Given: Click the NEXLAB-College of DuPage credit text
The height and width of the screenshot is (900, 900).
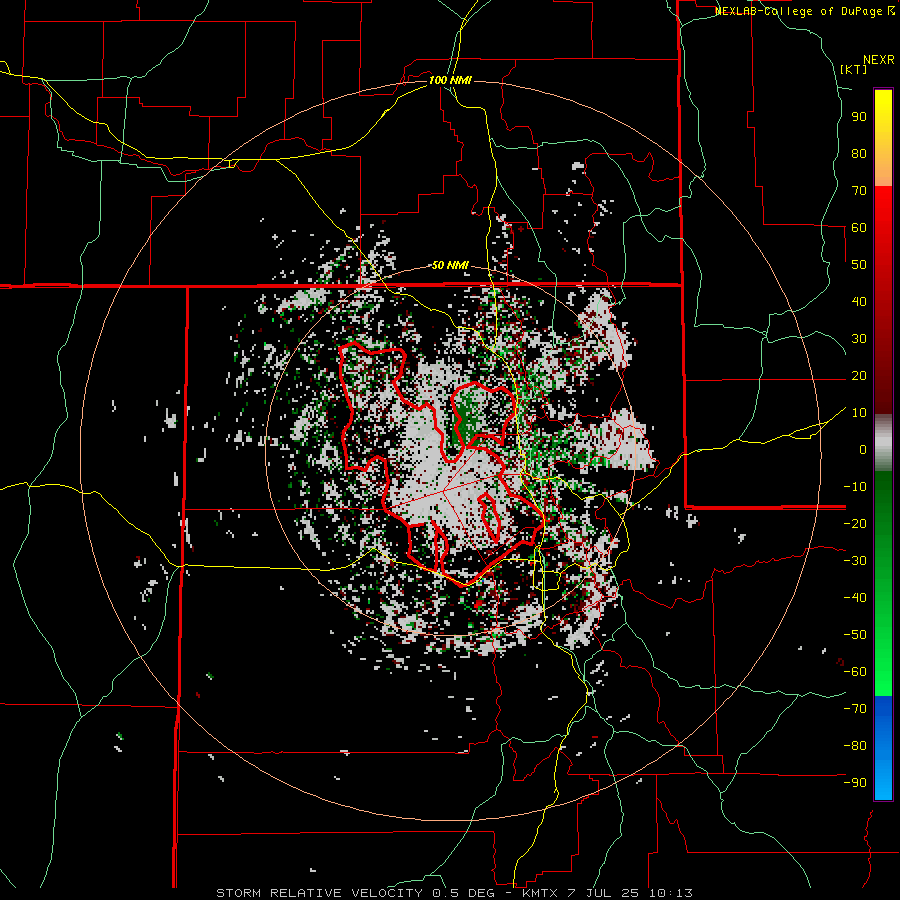Looking at the screenshot, I should click(804, 11).
